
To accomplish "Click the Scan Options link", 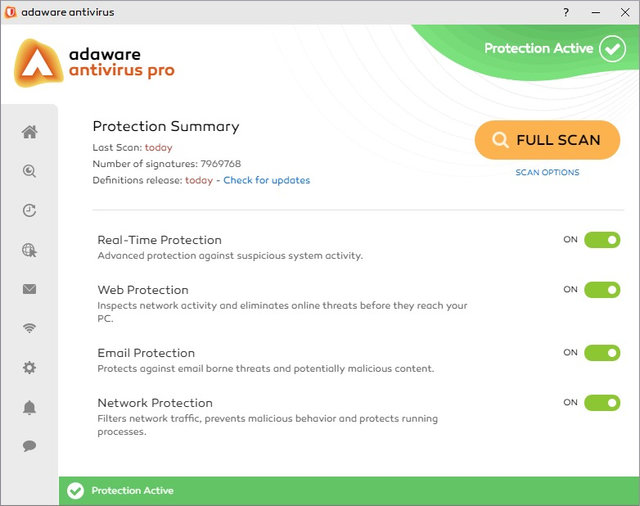I will (x=547, y=173).
